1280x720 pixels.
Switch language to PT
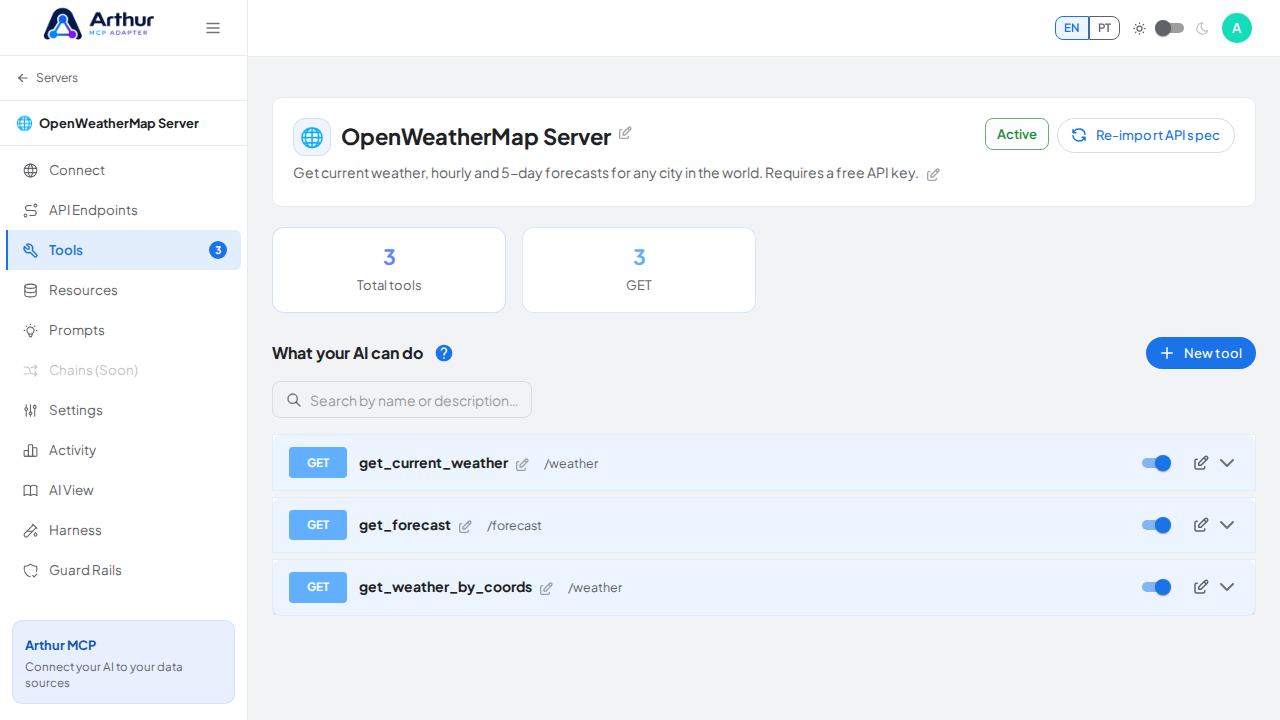click(1104, 28)
